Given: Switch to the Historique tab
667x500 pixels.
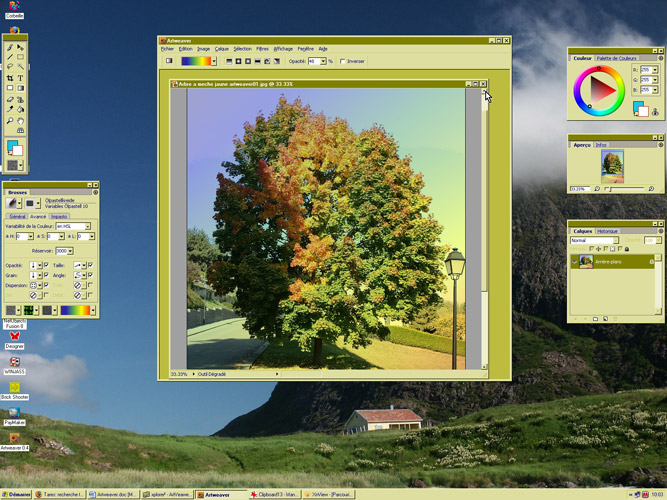Looking at the screenshot, I should click(608, 231).
